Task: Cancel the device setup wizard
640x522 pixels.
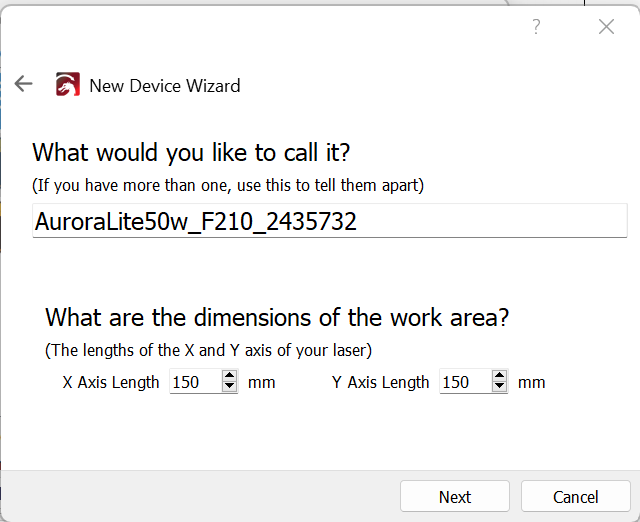Action: coord(576,496)
